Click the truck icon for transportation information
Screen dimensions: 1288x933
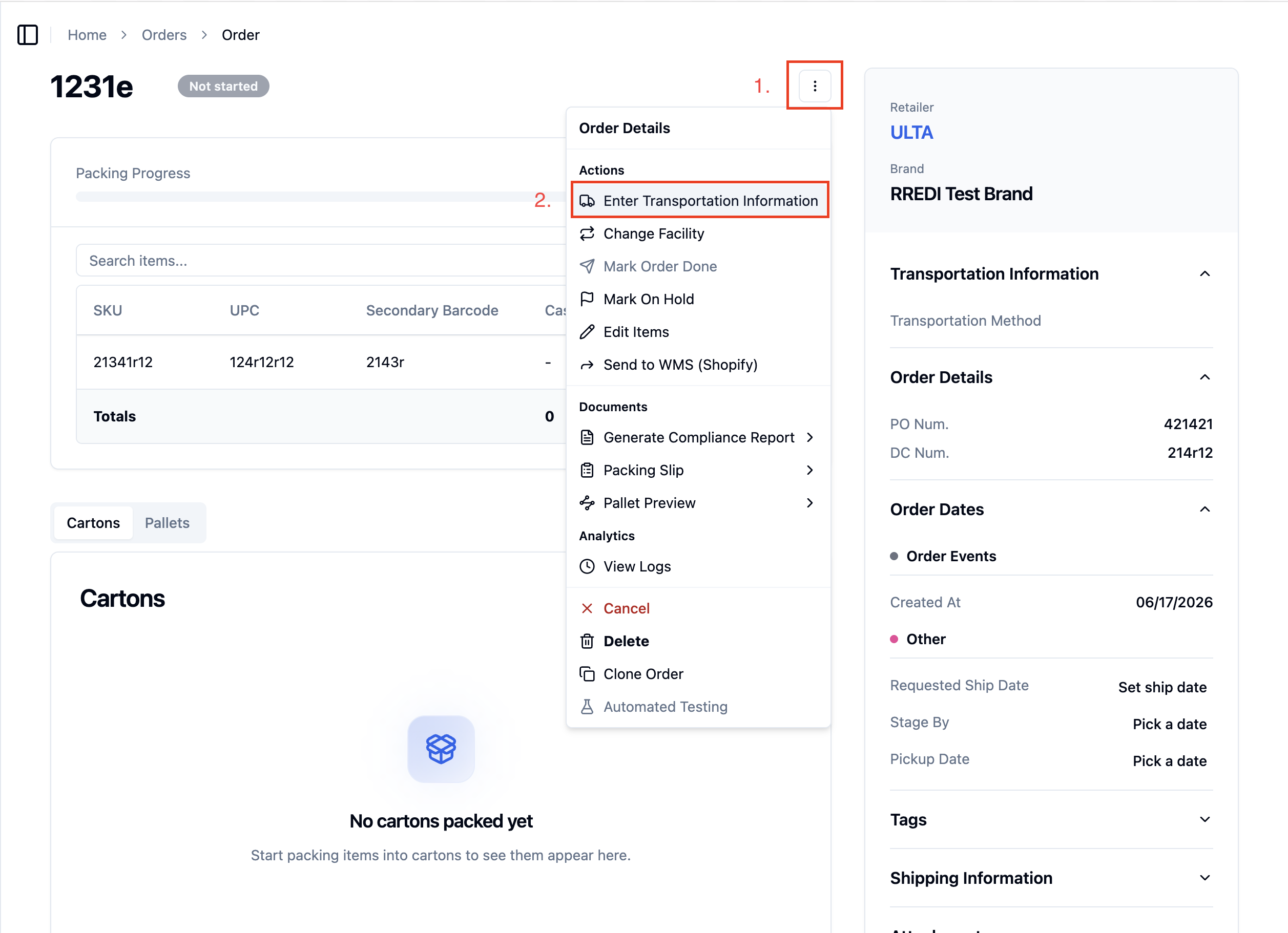tap(587, 201)
